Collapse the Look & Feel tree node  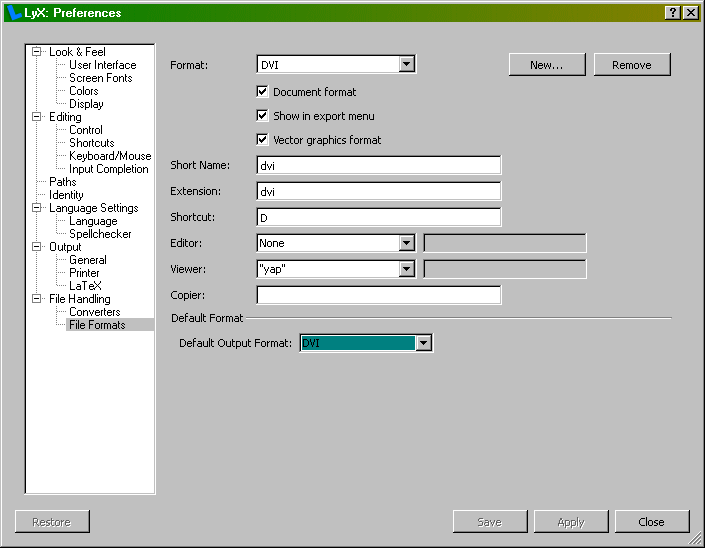coord(36,52)
